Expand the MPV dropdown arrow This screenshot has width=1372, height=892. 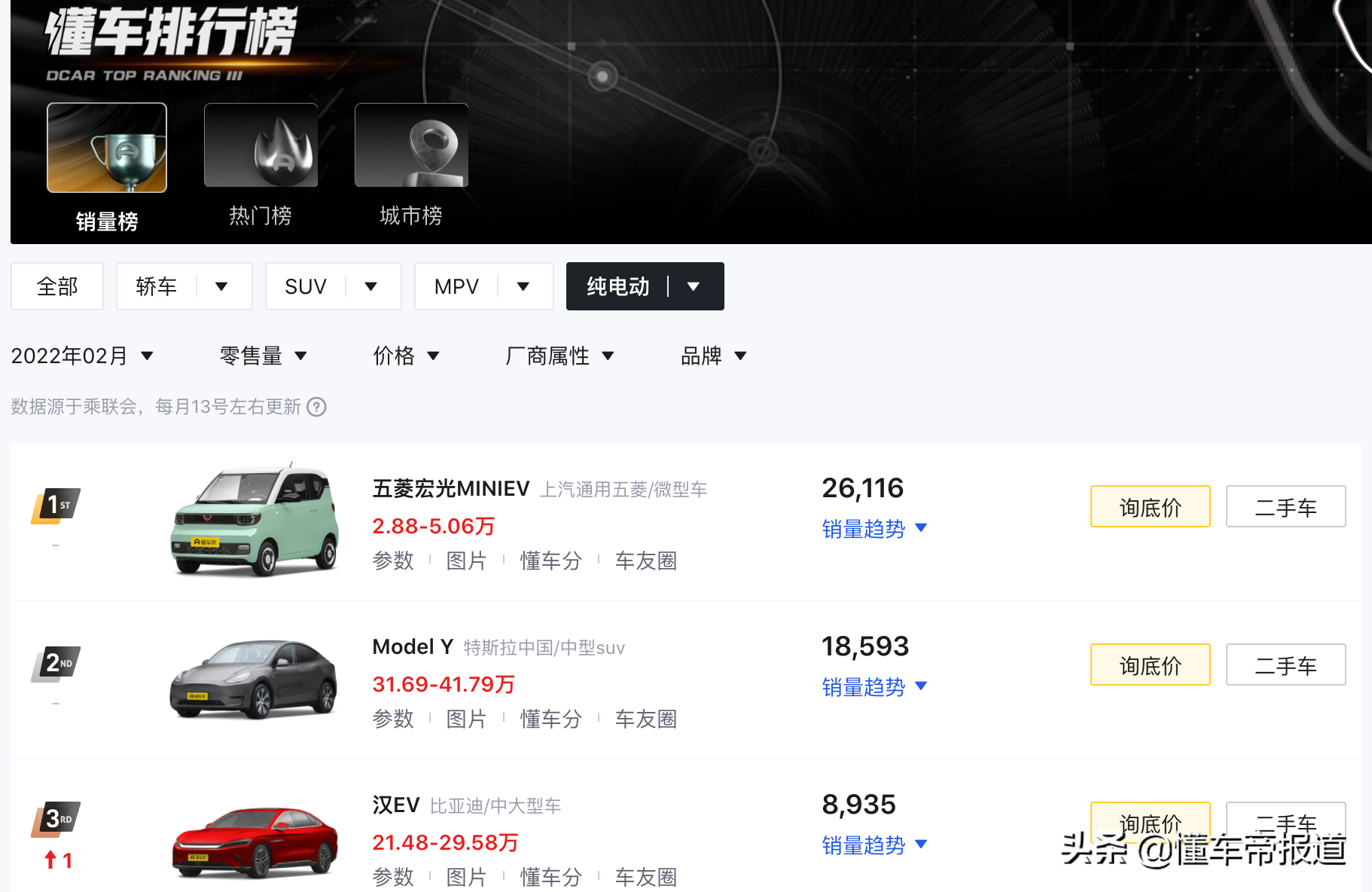[523, 286]
